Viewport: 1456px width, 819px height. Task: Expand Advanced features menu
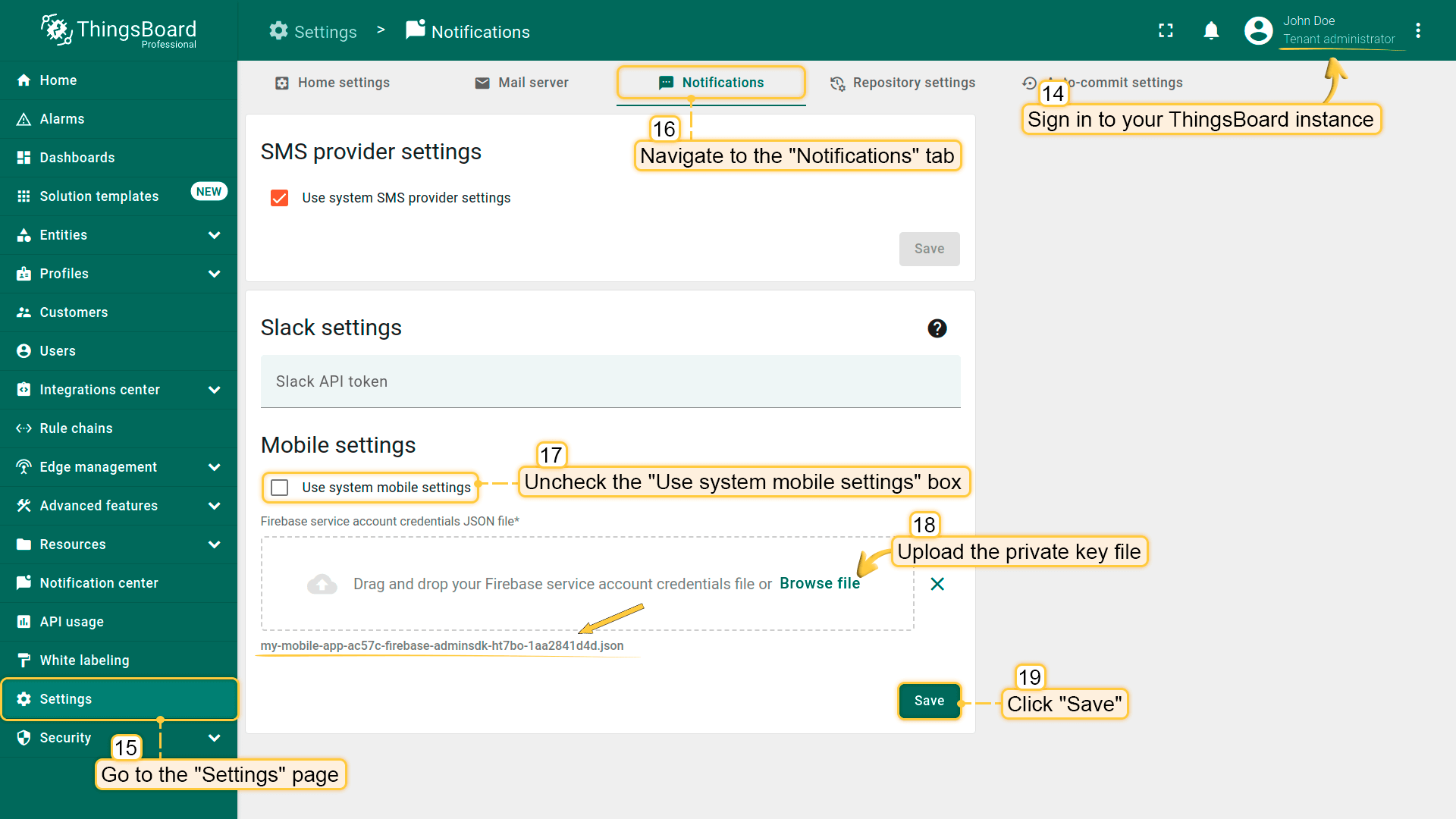tap(215, 506)
